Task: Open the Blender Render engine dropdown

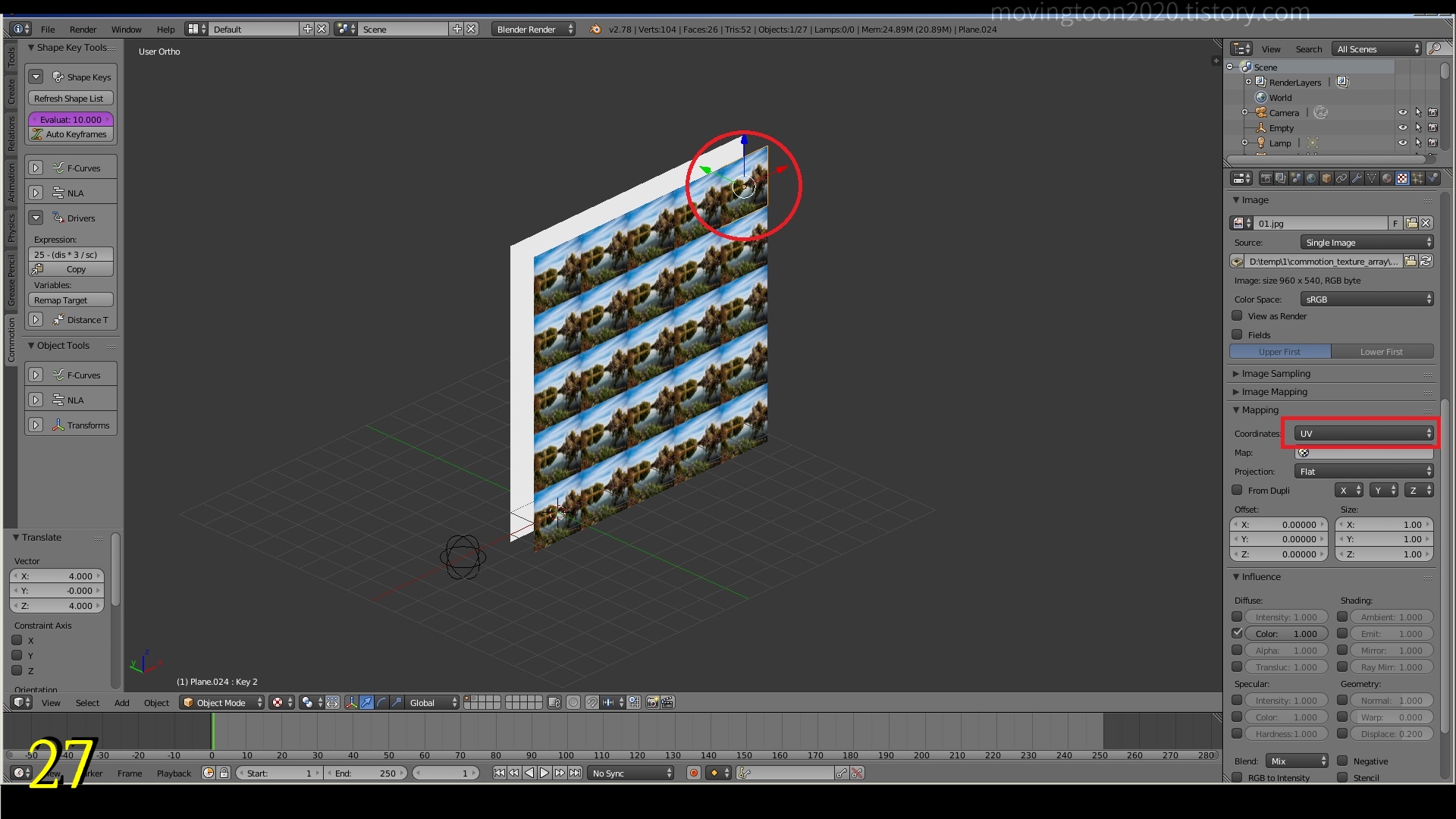Action: (533, 29)
